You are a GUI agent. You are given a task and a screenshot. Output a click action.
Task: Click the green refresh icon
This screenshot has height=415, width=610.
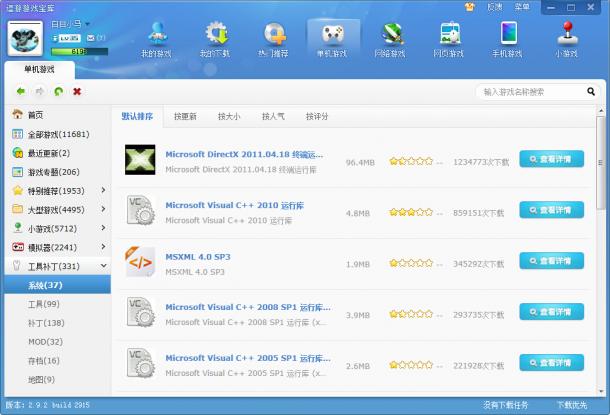[58, 91]
